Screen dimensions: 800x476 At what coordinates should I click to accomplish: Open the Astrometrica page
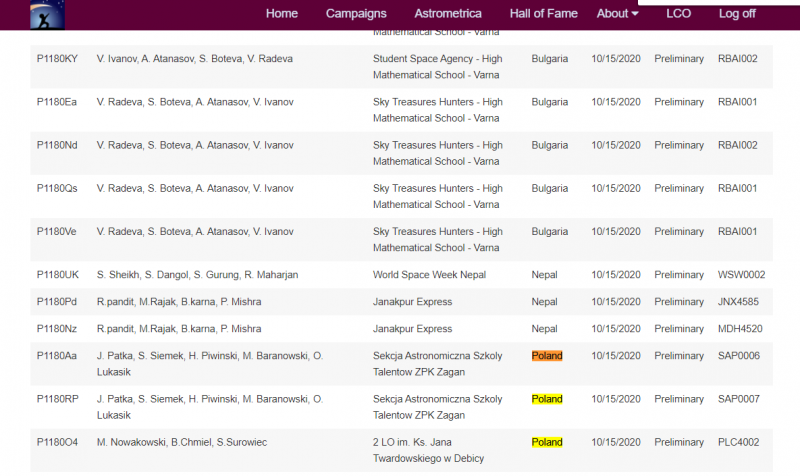(448, 13)
